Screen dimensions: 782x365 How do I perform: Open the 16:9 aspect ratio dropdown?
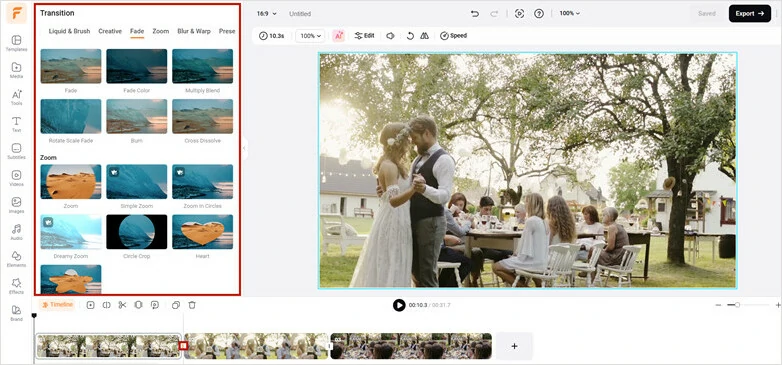point(266,13)
